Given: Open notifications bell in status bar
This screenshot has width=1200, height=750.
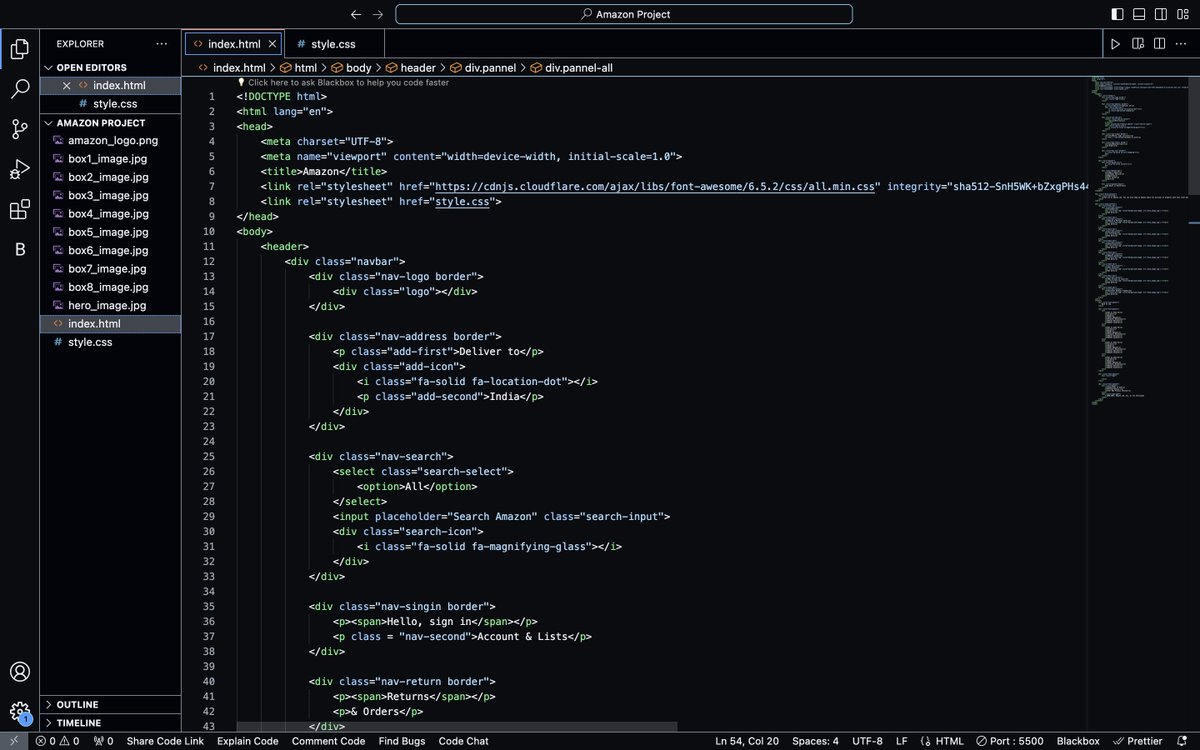Looking at the screenshot, I should pyautogui.click(x=1183, y=741).
